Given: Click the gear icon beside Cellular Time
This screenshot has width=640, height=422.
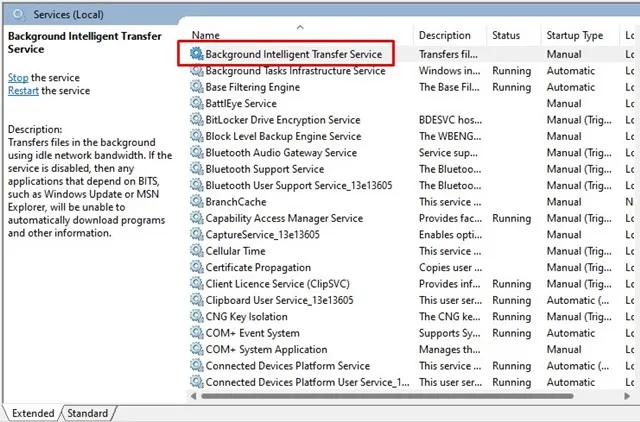Looking at the screenshot, I should tap(197, 251).
